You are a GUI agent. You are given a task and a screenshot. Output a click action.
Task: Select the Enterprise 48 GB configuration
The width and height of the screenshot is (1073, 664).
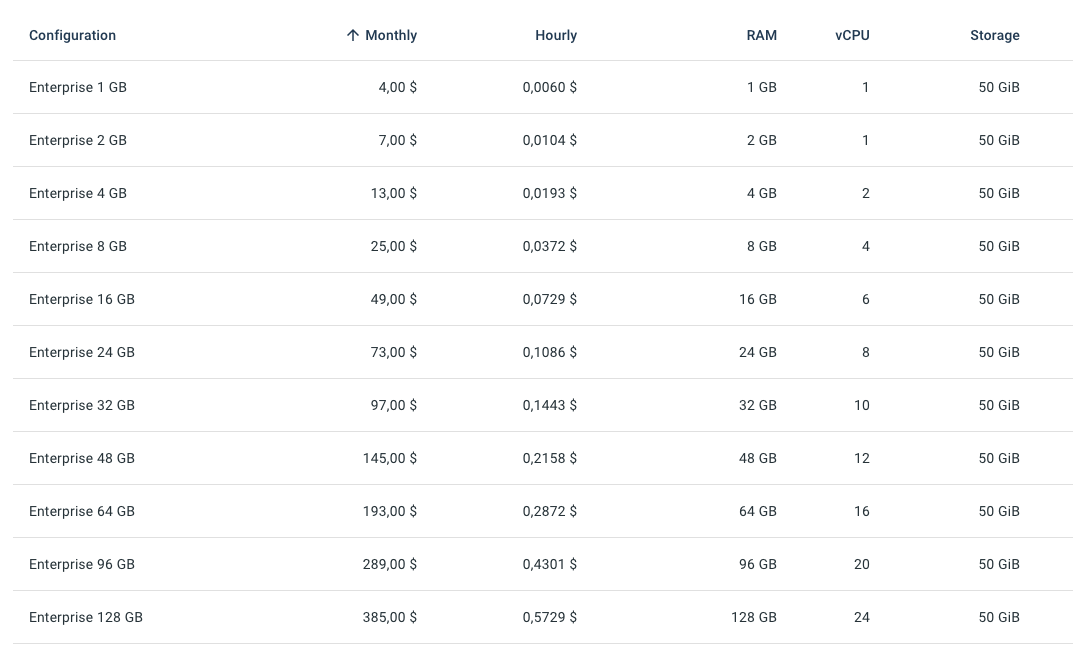pos(82,459)
